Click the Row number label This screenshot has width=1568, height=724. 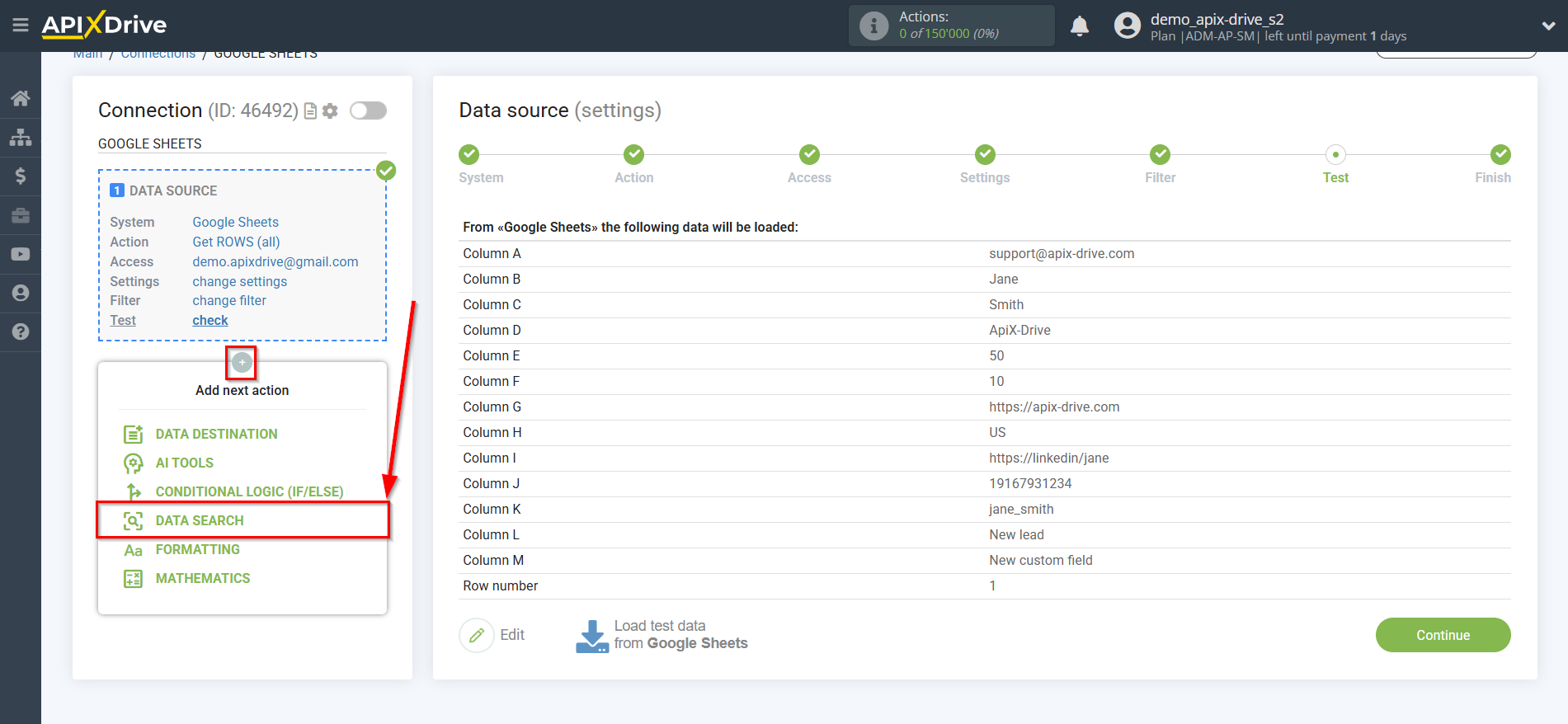(500, 586)
